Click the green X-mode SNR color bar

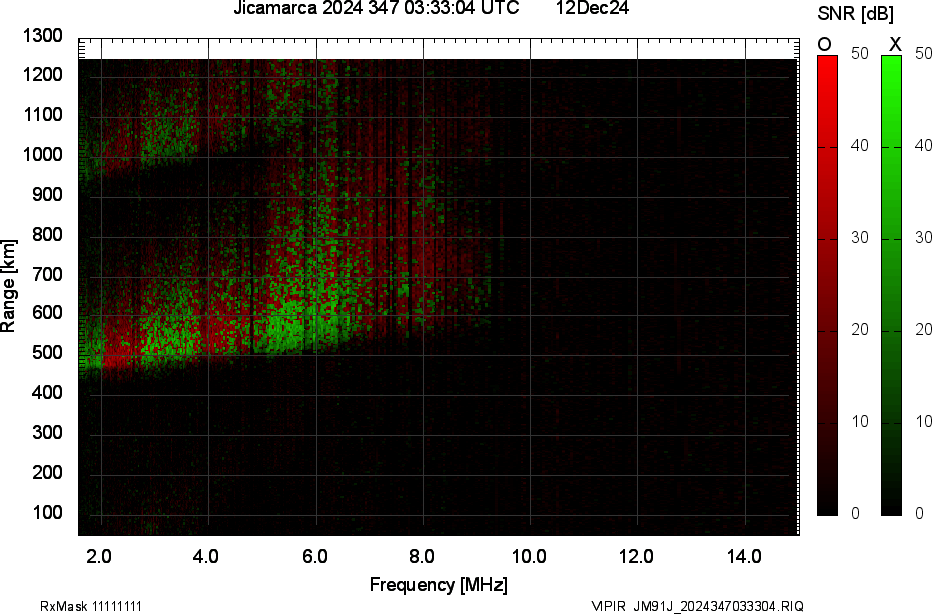tap(891, 285)
